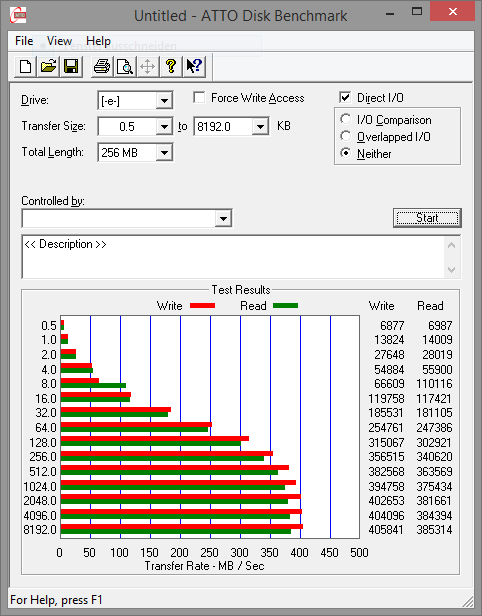The image size is (482, 616).
Task: Enable Force Write Access checkbox
Action: coord(199,97)
